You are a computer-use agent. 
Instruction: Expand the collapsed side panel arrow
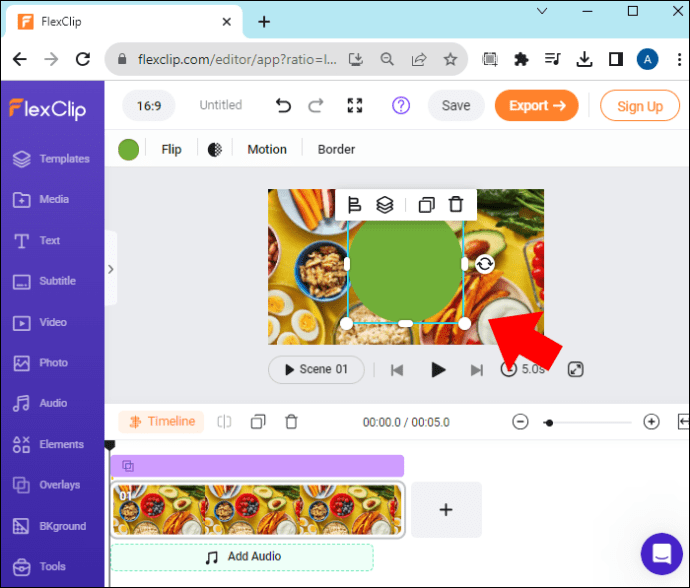point(111,269)
